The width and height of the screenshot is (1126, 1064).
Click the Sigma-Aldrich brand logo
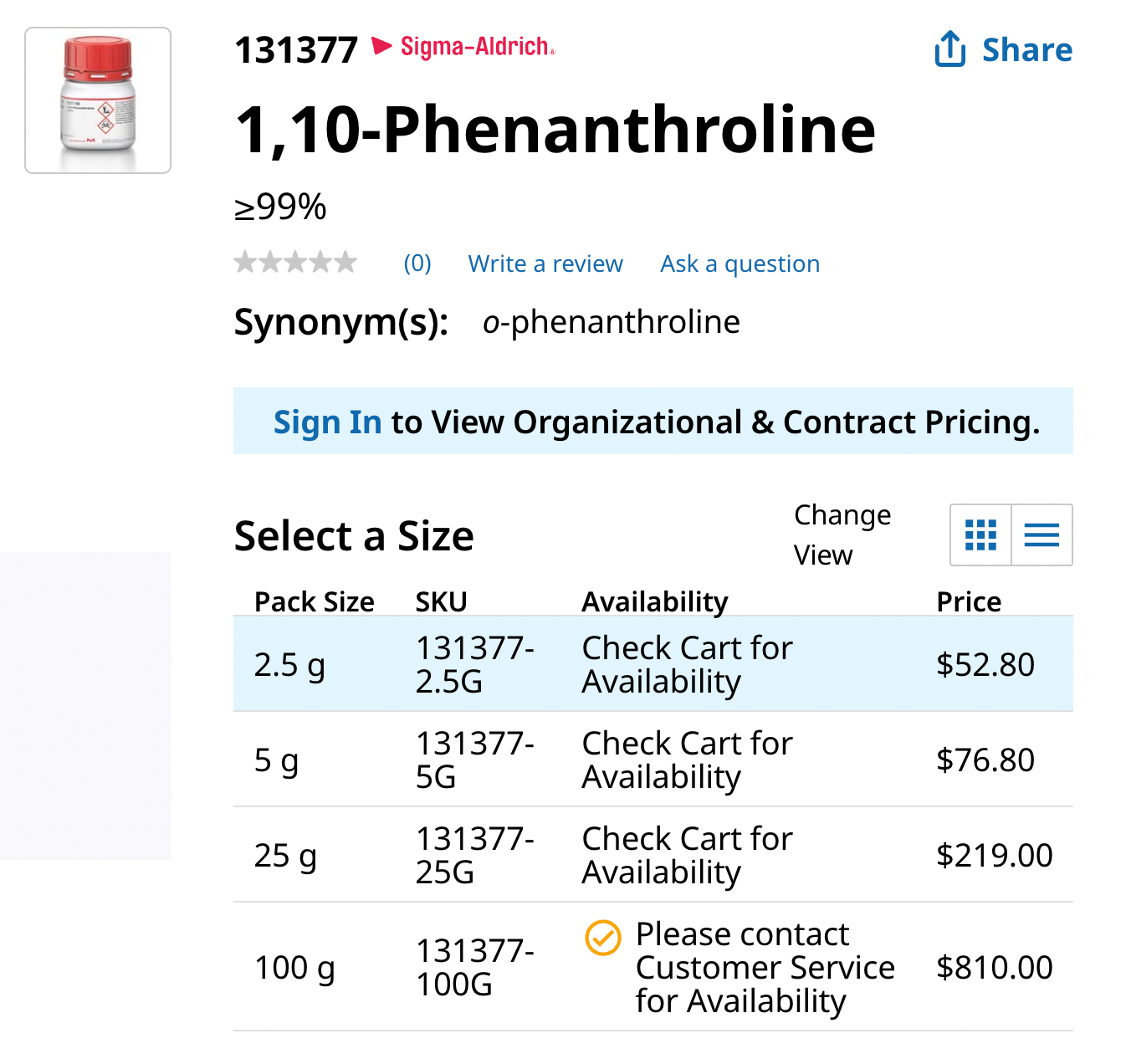click(464, 47)
